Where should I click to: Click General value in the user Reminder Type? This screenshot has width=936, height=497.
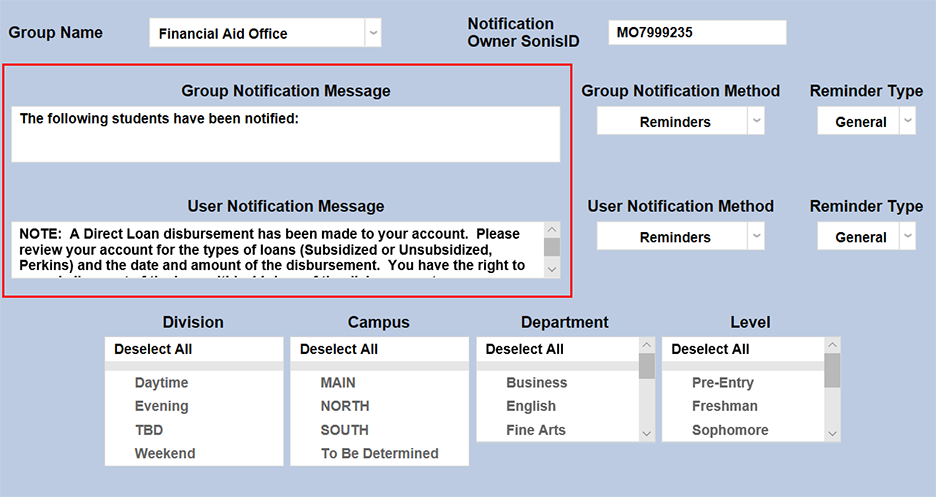point(860,237)
